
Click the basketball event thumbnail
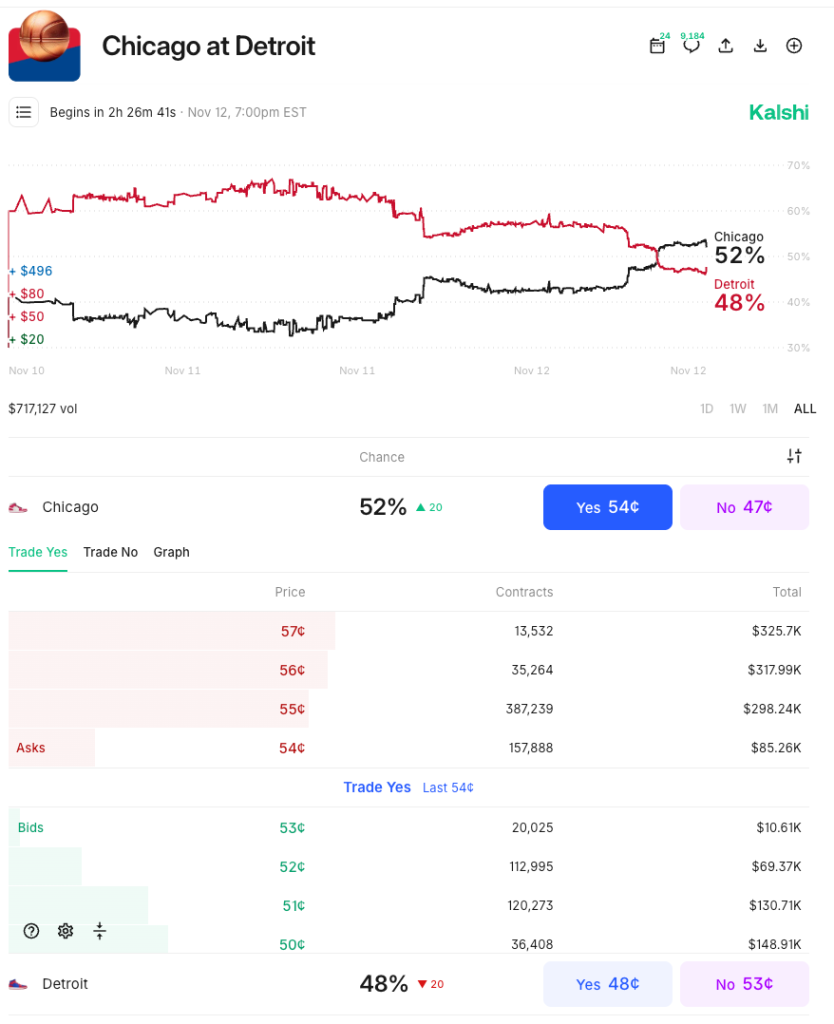[x=44, y=45]
